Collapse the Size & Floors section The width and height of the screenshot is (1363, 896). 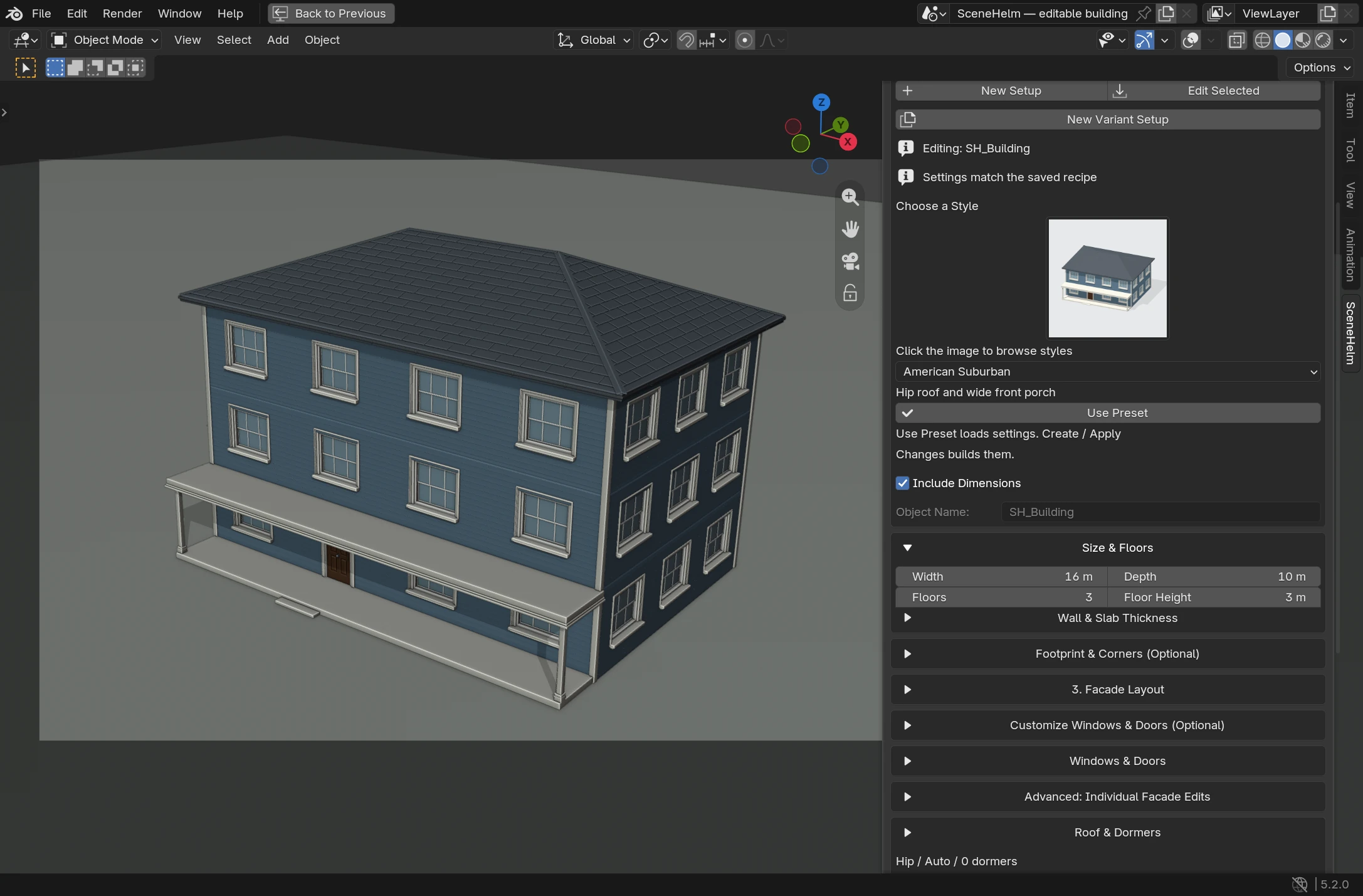[x=1108, y=548]
